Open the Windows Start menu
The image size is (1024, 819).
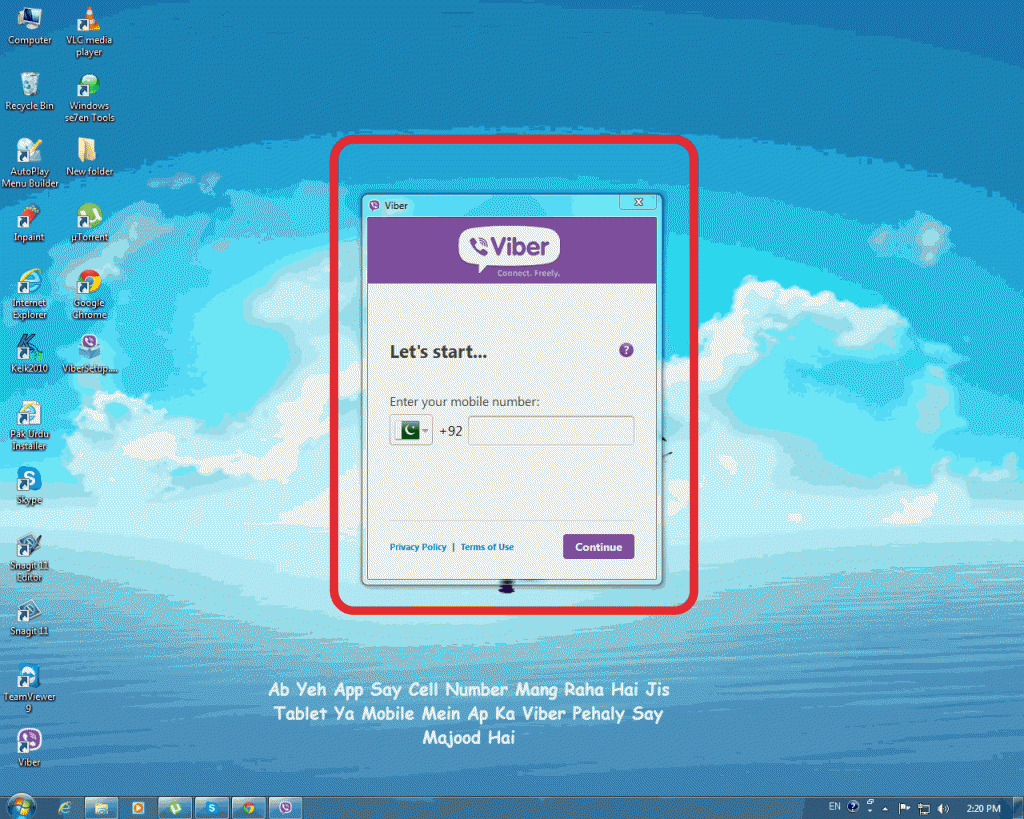pos(20,807)
